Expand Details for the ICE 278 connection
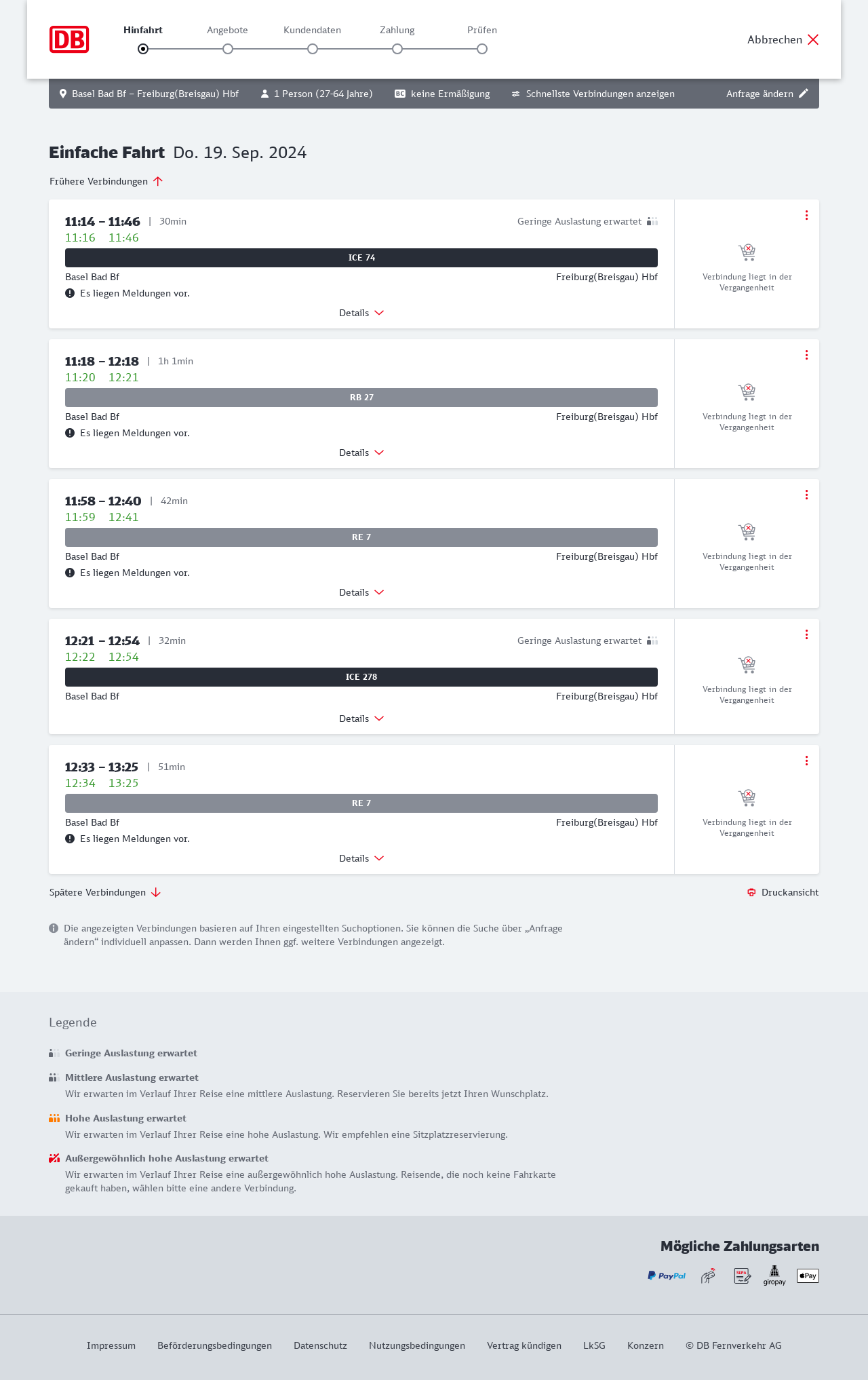The image size is (868, 1380). [361, 718]
